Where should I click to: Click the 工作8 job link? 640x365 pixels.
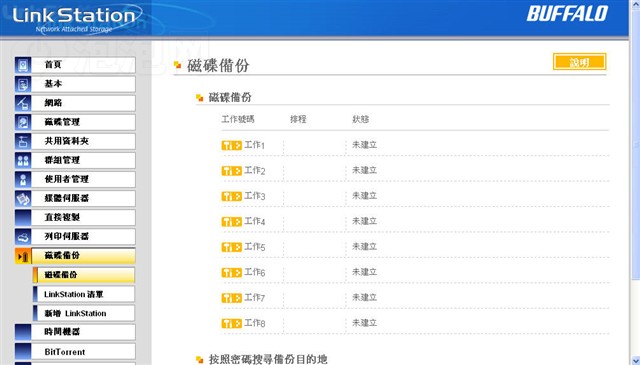(255, 323)
